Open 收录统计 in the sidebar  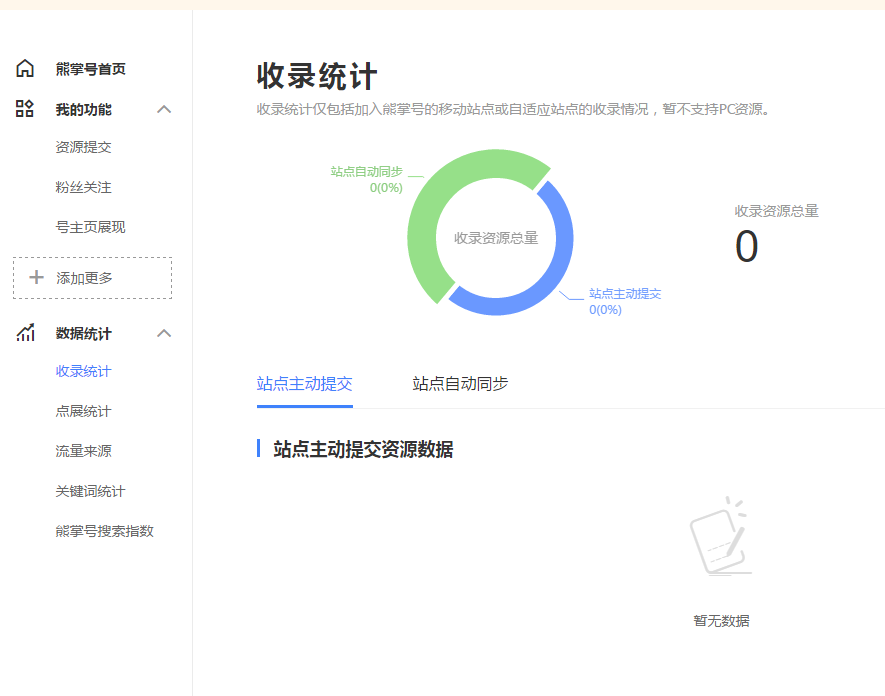tap(83, 371)
